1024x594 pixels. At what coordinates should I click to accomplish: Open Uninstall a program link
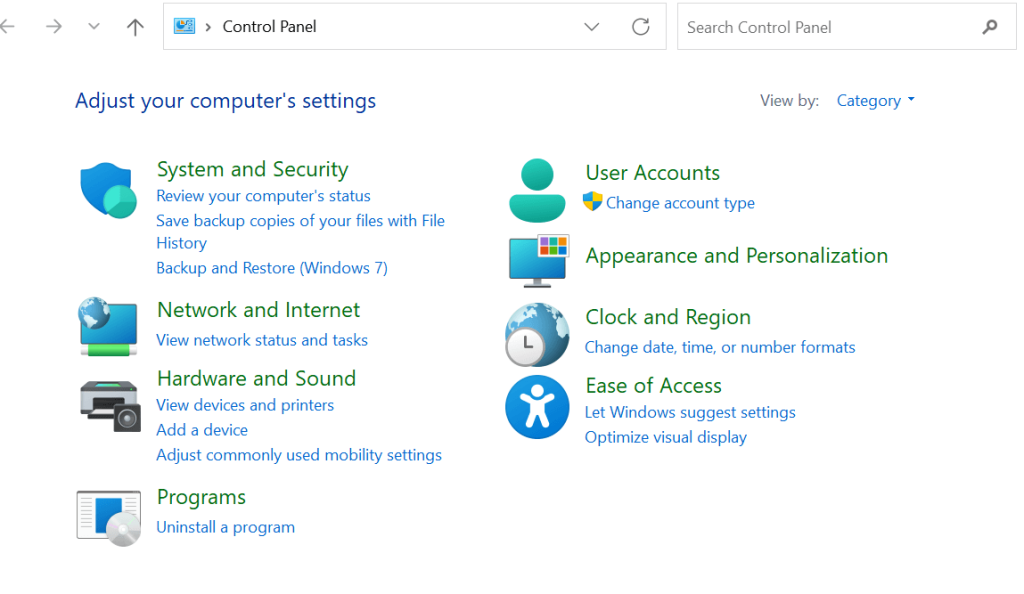(x=225, y=527)
